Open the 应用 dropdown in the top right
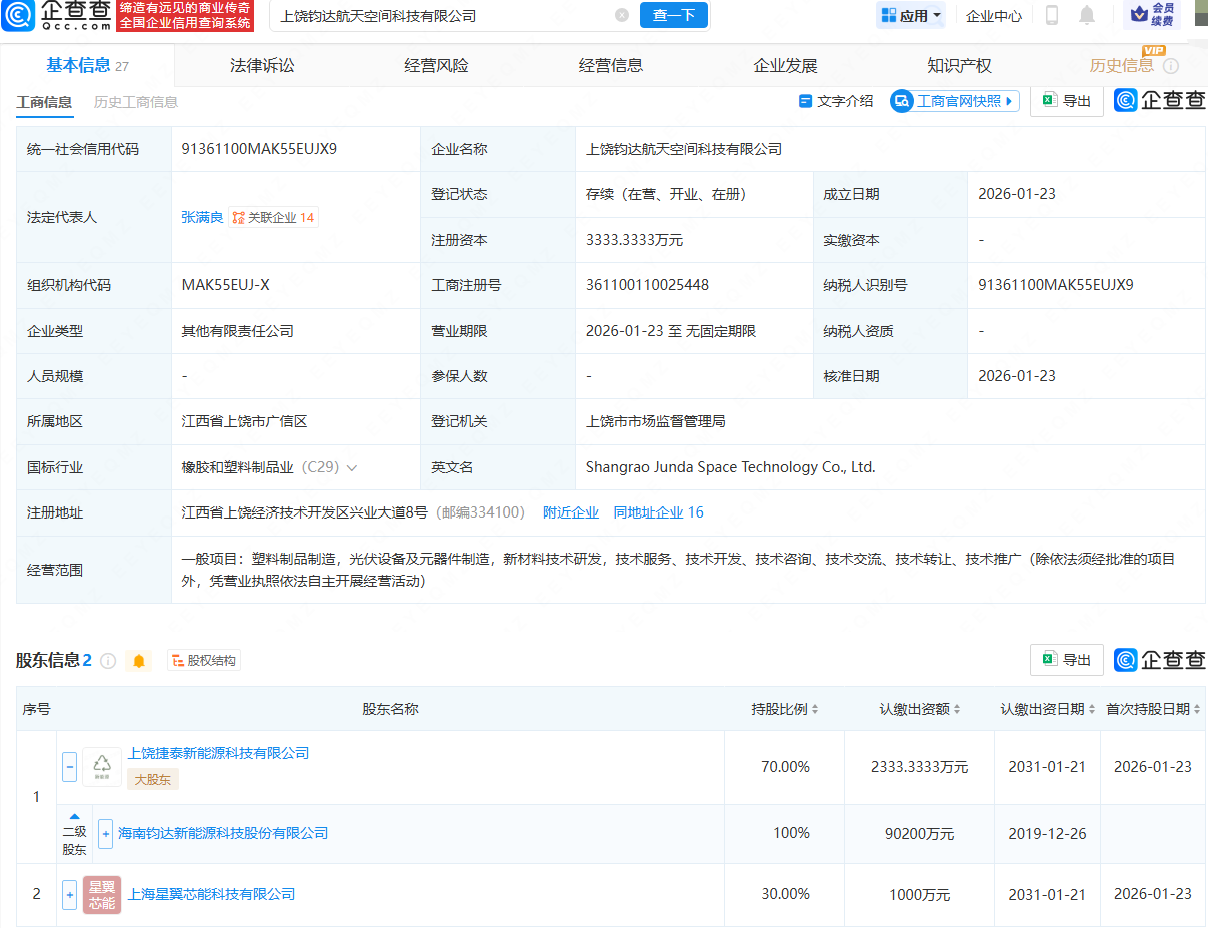Screen dimensions: 1208x928 910,14
